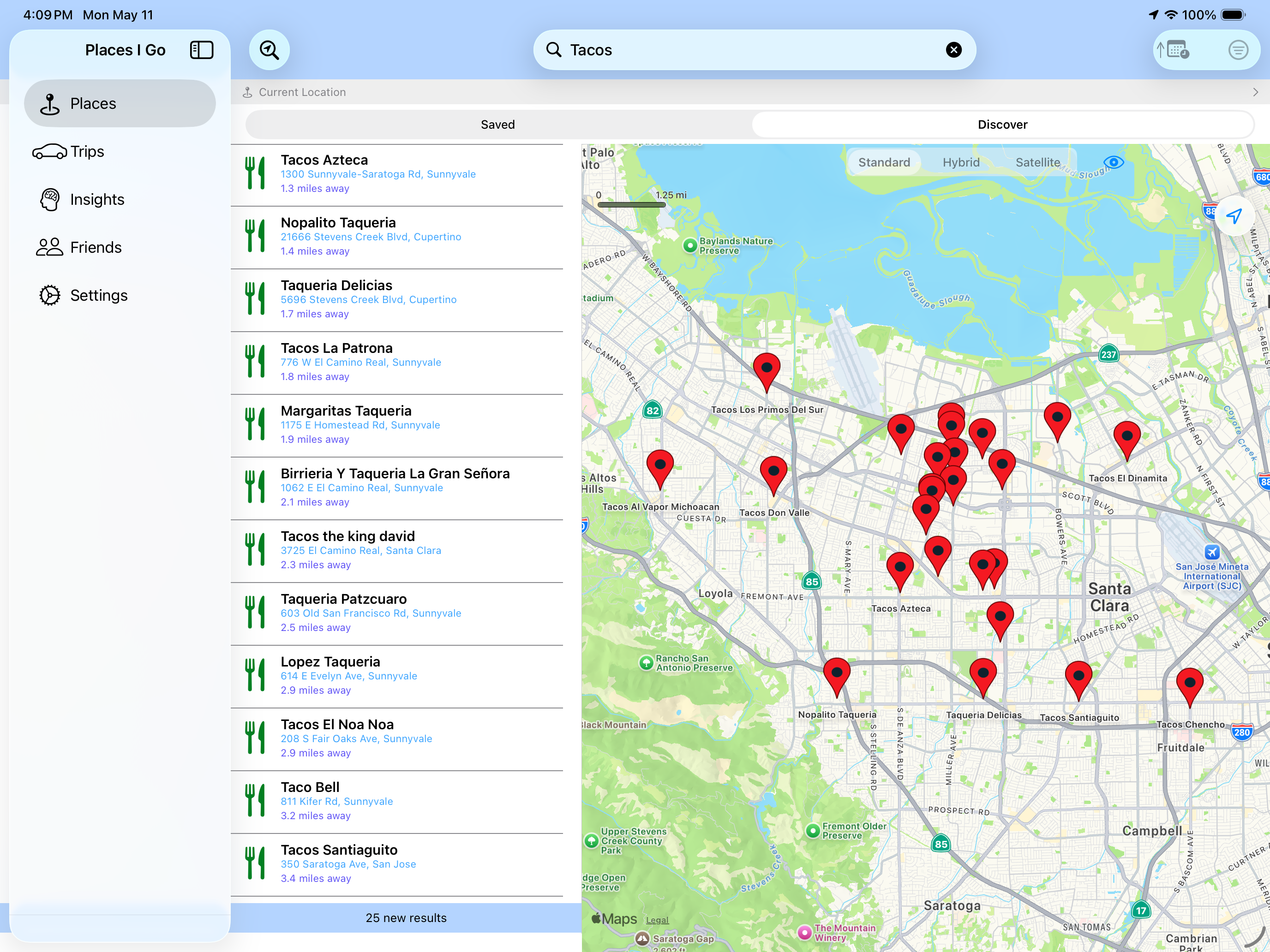Open Birrieria Y Taqueria La Gran Señora
The image size is (1270, 952).
point(397,488)
